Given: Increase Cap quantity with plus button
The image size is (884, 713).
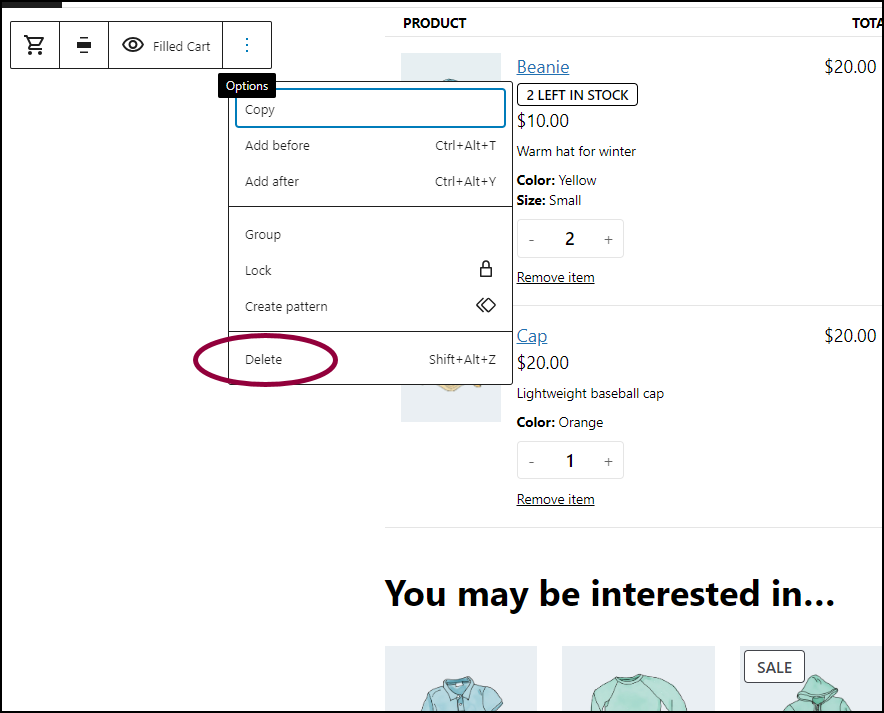Looking at the screenshot, I should click(608, 462).
